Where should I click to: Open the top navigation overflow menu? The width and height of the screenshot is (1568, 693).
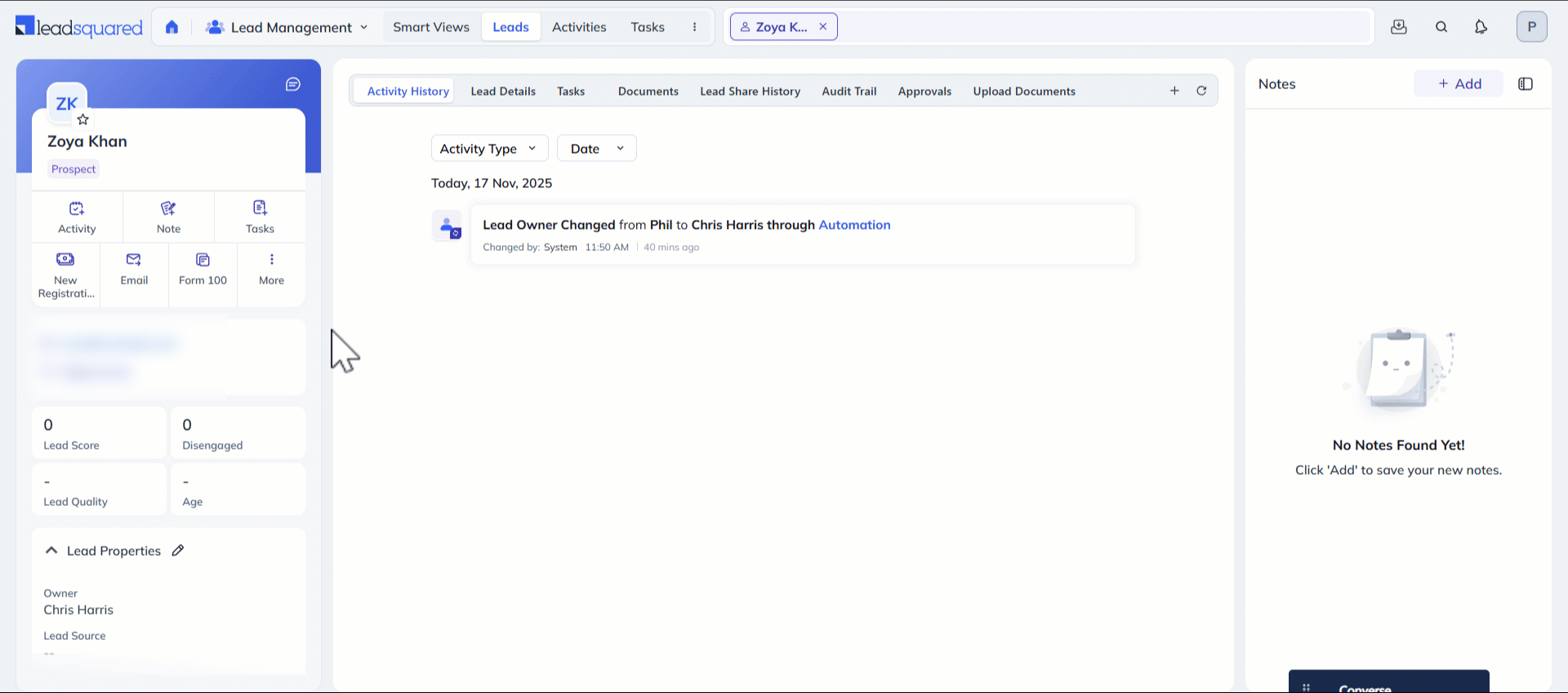point(695,27)
